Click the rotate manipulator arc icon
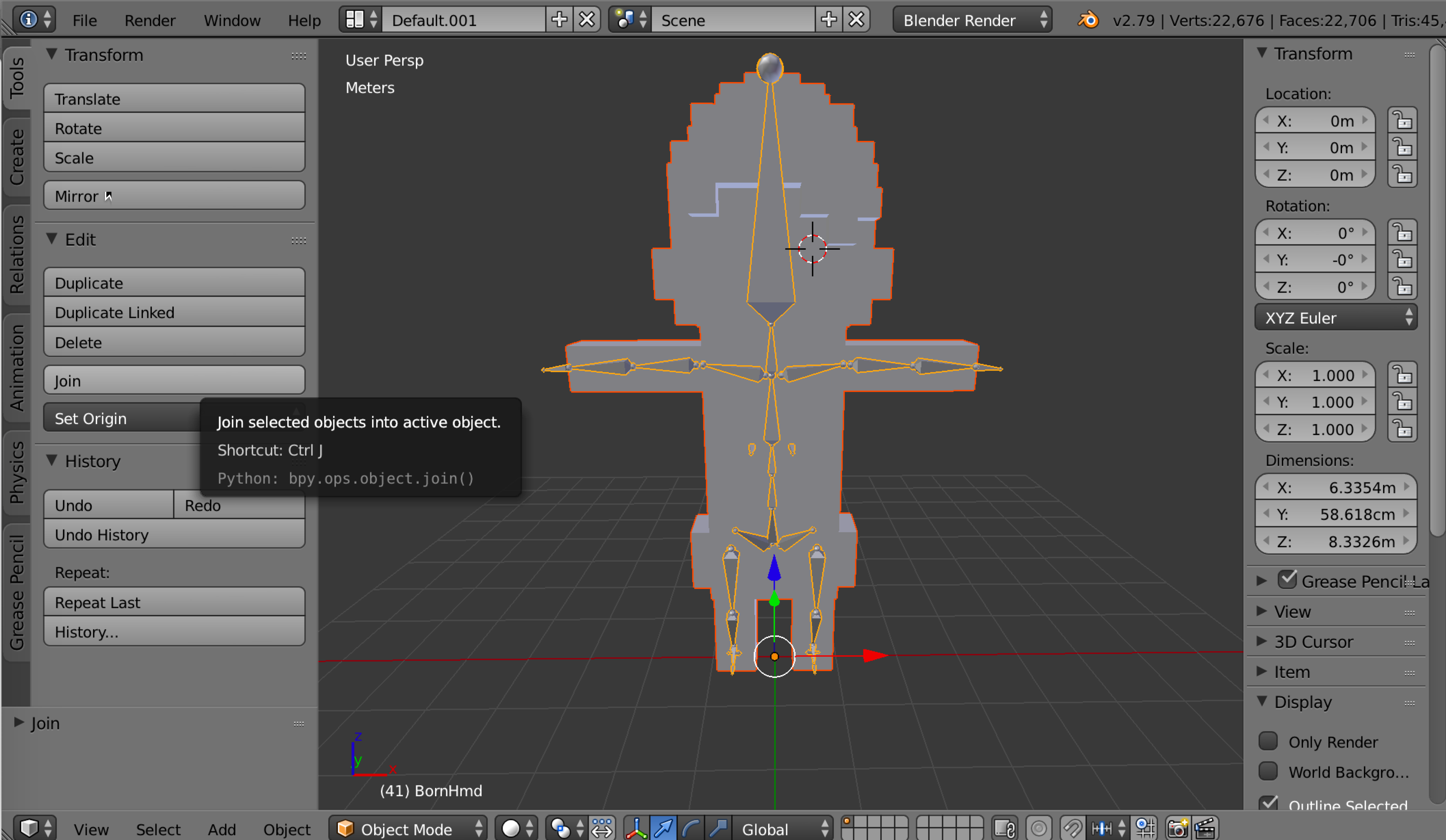1446x840 pixels. coord(691,828)
